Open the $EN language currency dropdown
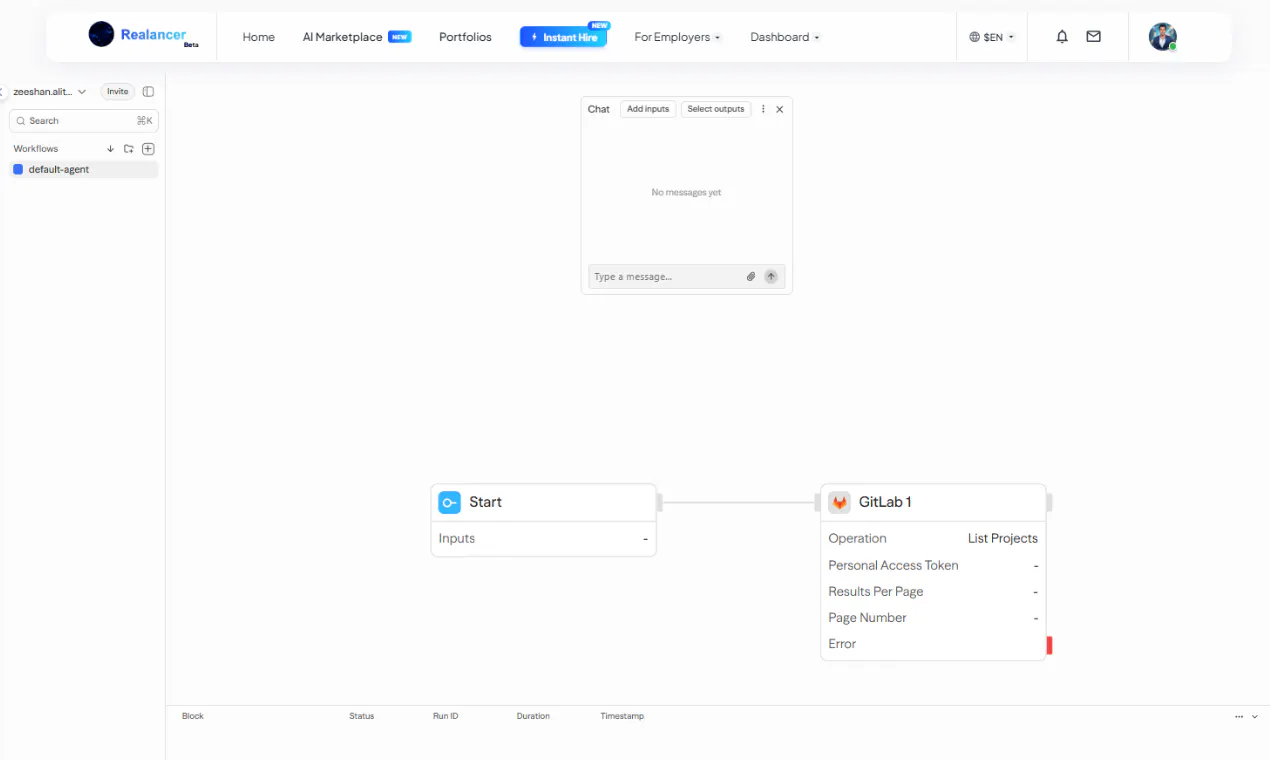Image resolution: width=1270 pixels, height=760 pixels. [x=992, y=37]
